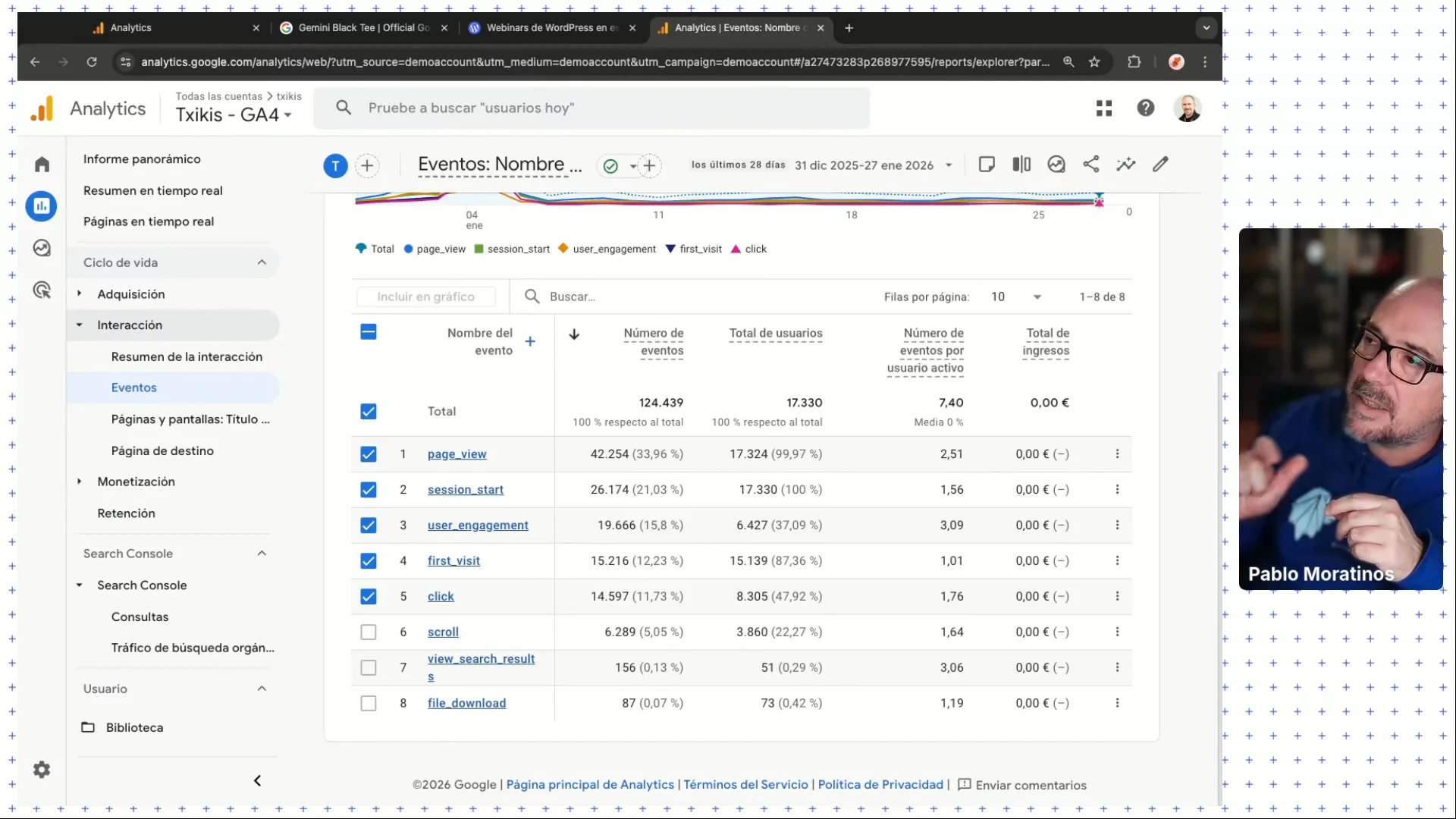Viewport: 1456px width, 819px height.
Task: Open the Google apps grid icon
Action: 1103,108
